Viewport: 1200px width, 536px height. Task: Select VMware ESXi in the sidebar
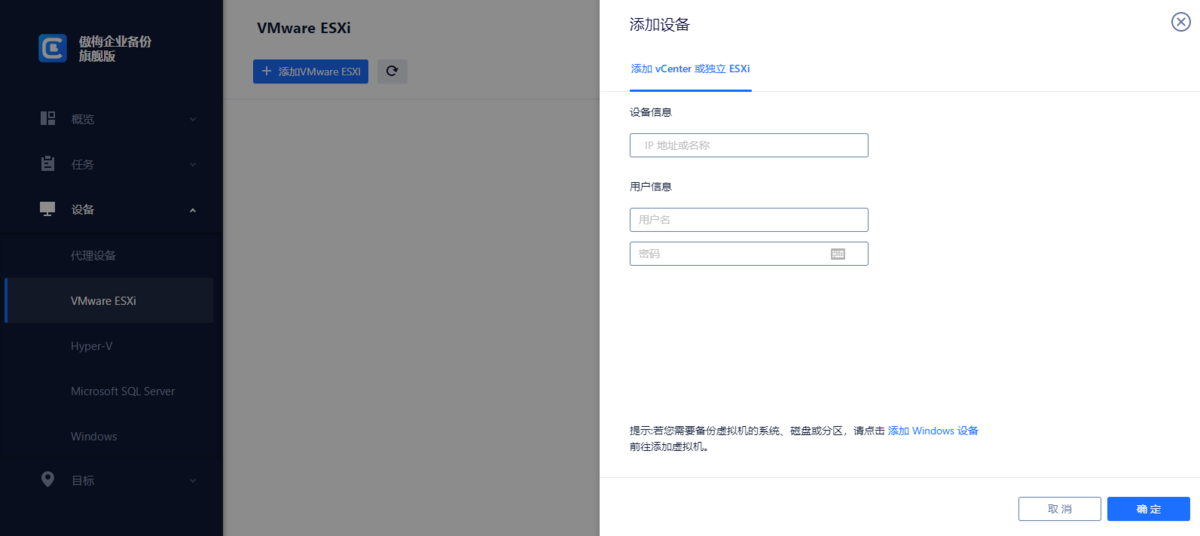pos(109,300)
